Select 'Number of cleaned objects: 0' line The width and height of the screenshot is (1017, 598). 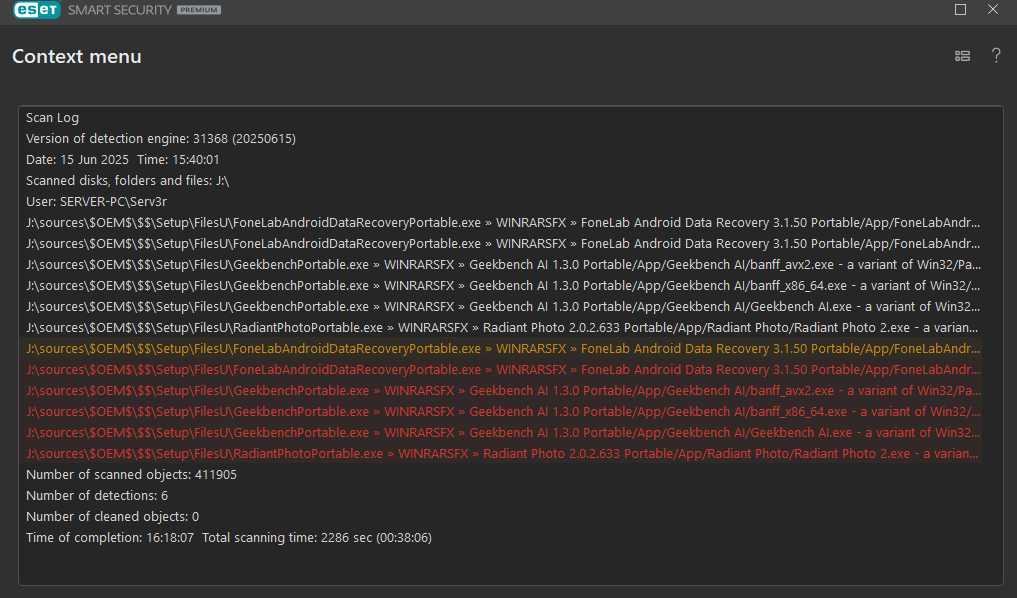pos(112,517)
